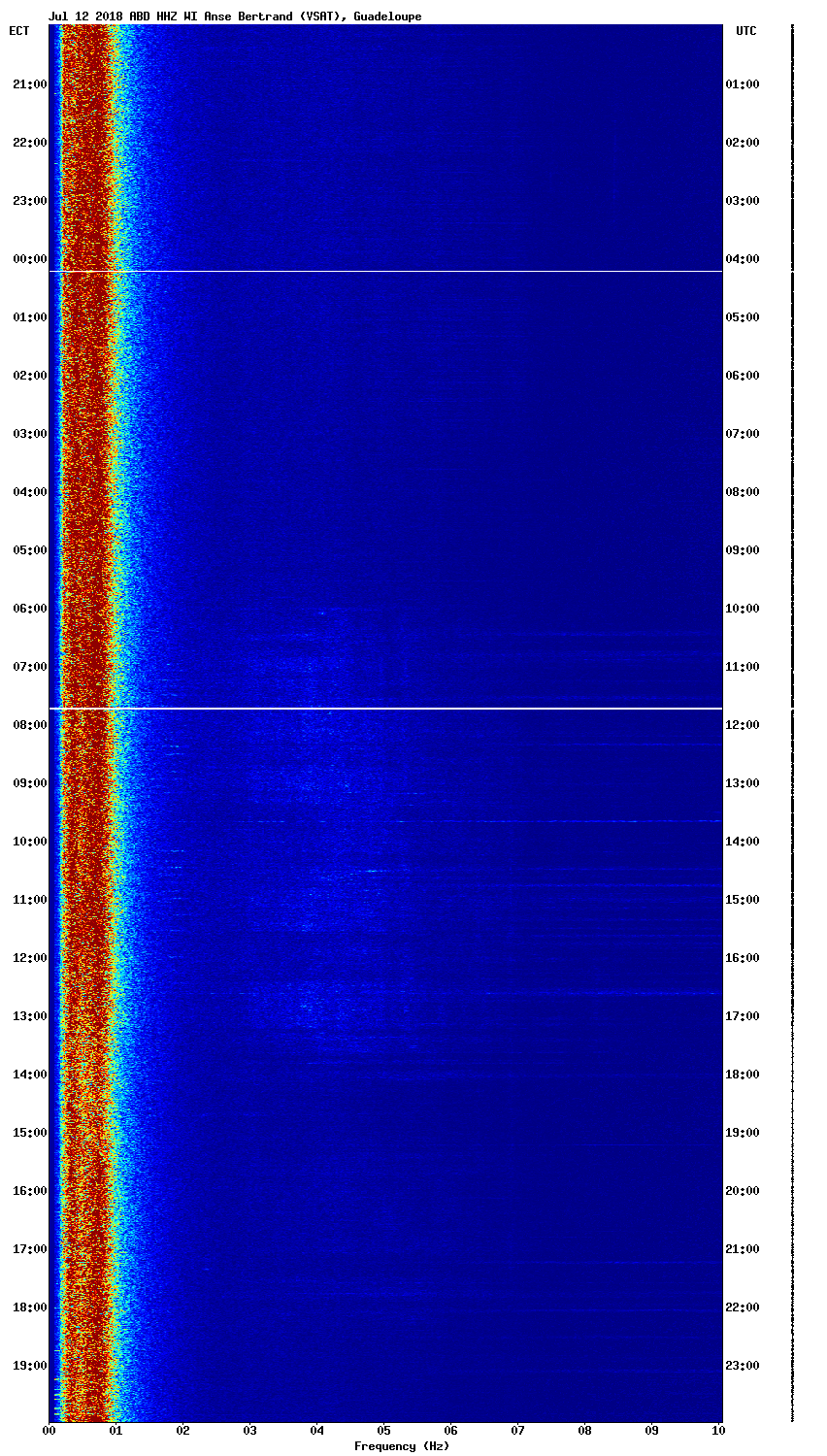Image resolution: width=827 pixels, height=1456 pixels.
Task: Select the frequency tick label '02'
Action: [x=182, y=1431]
